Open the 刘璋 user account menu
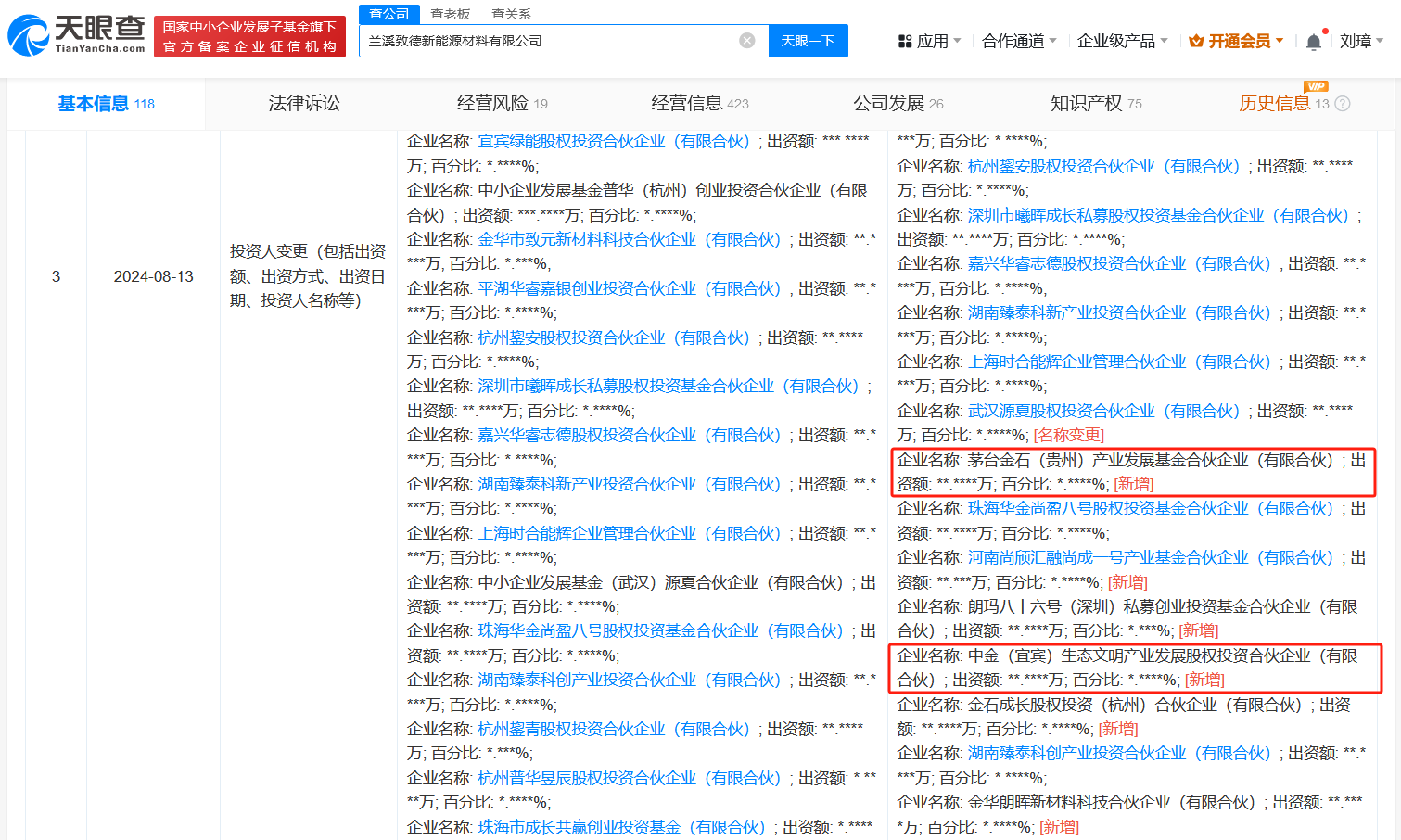The image size is (1401, 840). (x=1360, y=42)
